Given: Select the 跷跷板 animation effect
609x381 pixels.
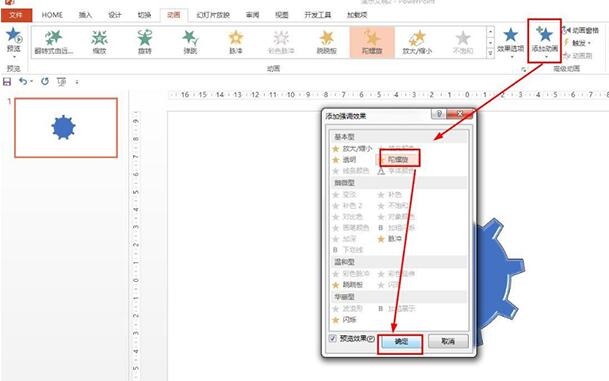Looking at the screenshot, I should (x=327, y=42).
